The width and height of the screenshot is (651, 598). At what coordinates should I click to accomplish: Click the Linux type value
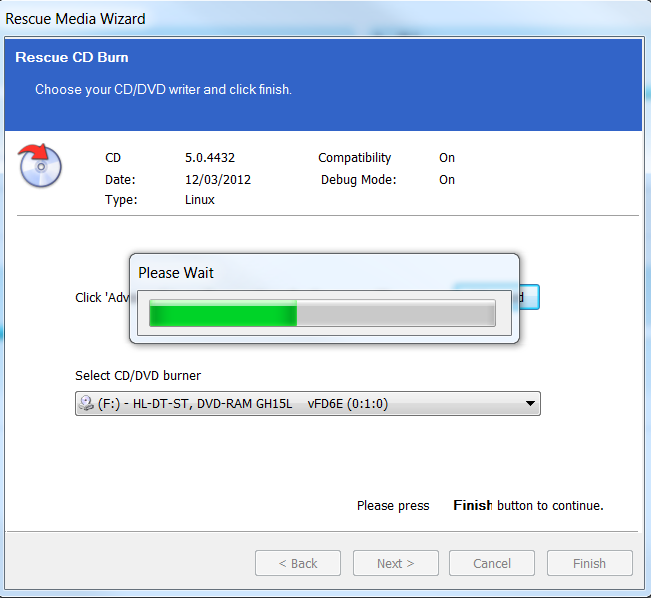200,200
